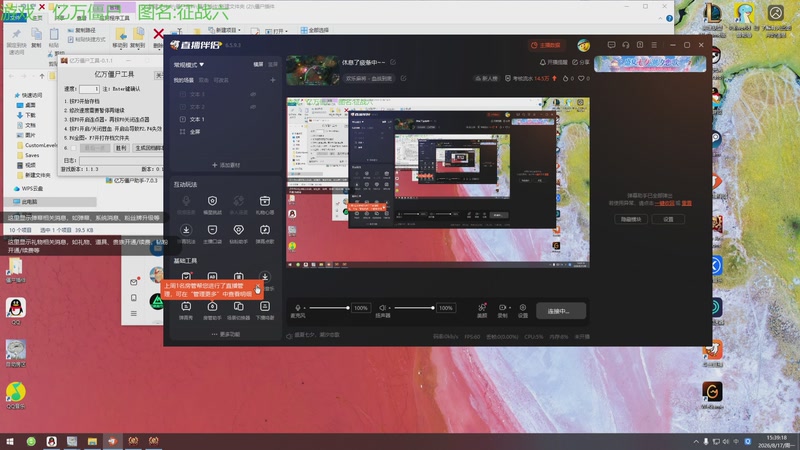Open the microphone device dropdown arrow
800x450 pixels.
(305, 308)
